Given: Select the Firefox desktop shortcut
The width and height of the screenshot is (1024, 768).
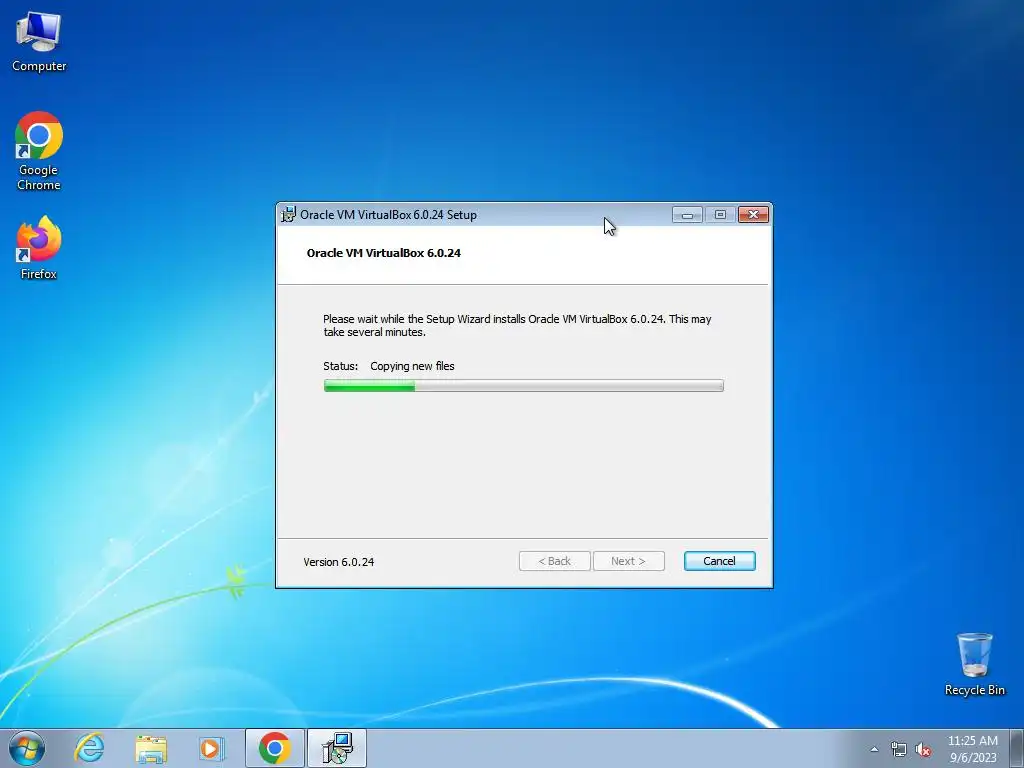Looking at the screenshot, I should (x=39, y=248).
